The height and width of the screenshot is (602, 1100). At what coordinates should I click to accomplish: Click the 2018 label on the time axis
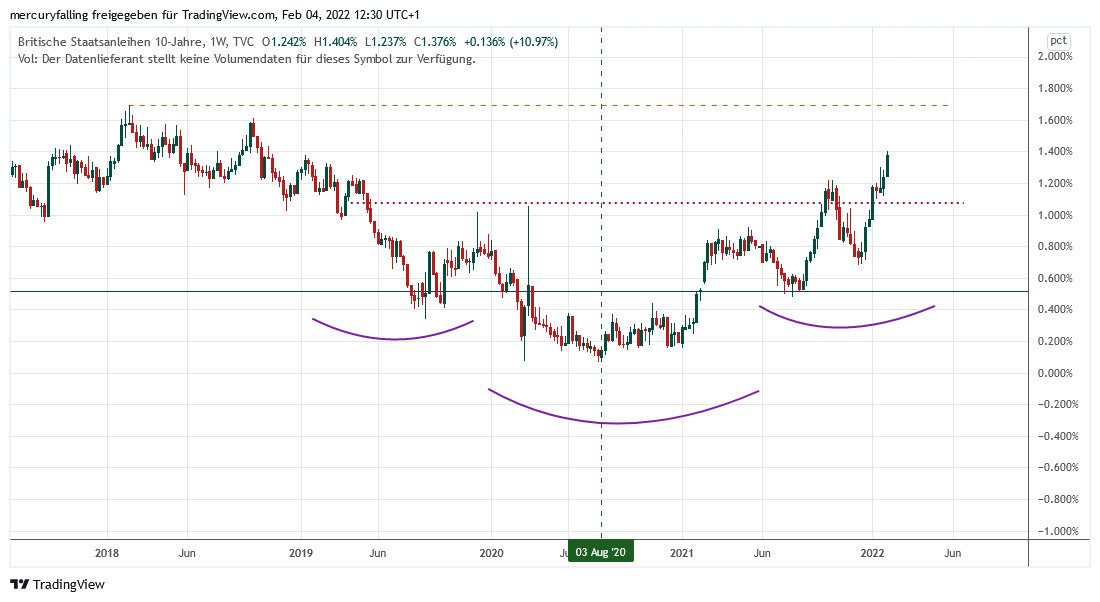pos(107,552)
